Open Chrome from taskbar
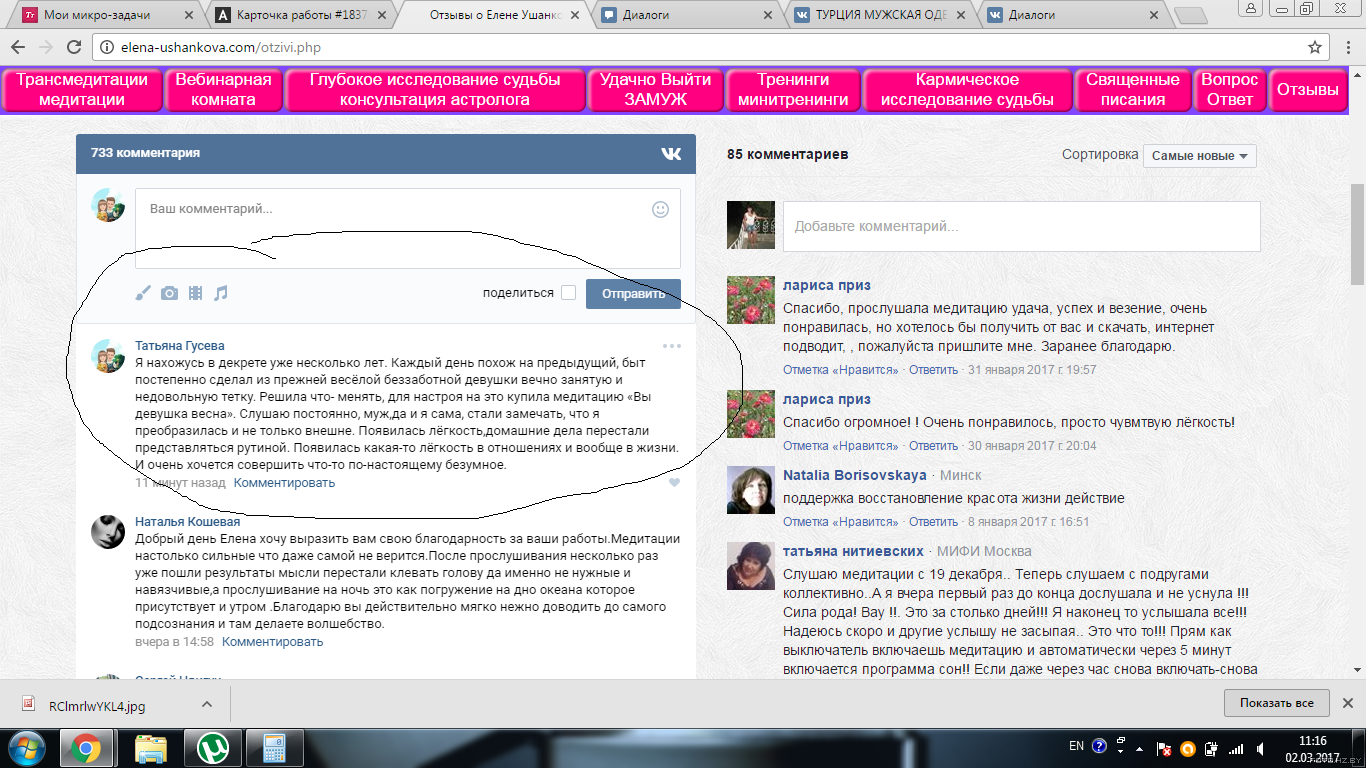 pyautogui.click(x=85, y=747)
